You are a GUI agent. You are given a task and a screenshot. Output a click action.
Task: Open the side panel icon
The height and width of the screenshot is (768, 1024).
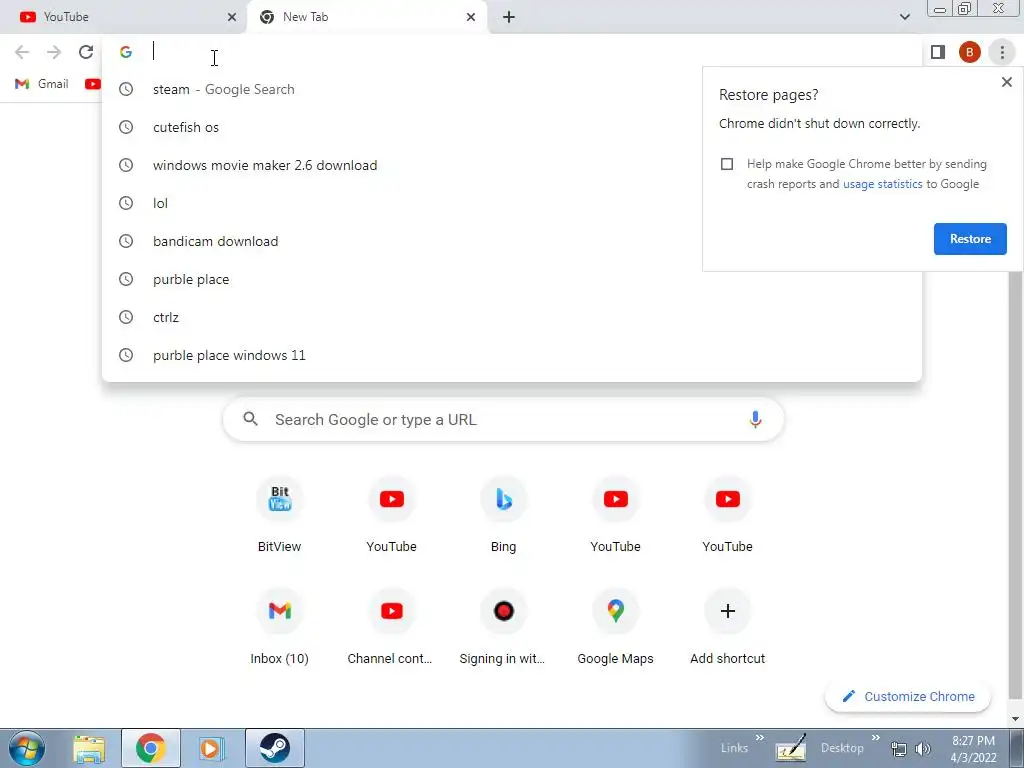tap(938, 52)
